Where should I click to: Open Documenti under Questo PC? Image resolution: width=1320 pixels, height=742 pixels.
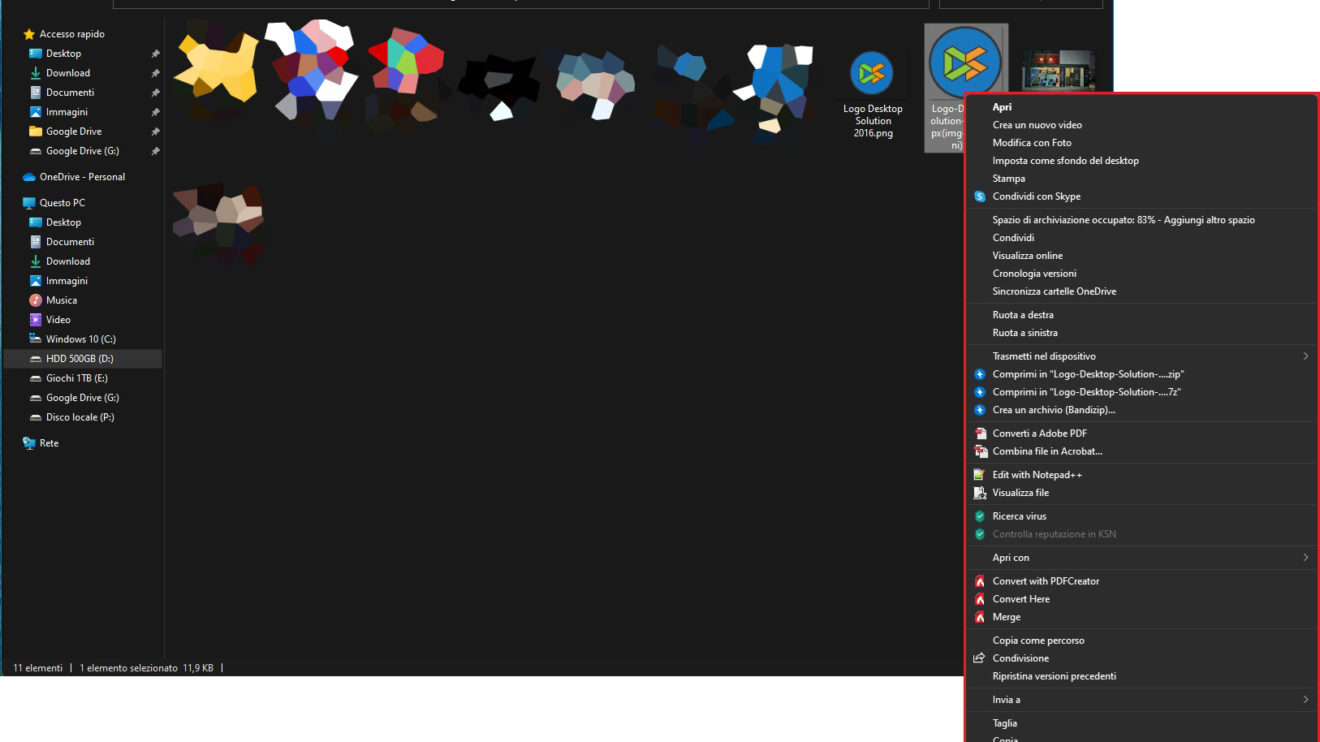(x=70, y=242)
